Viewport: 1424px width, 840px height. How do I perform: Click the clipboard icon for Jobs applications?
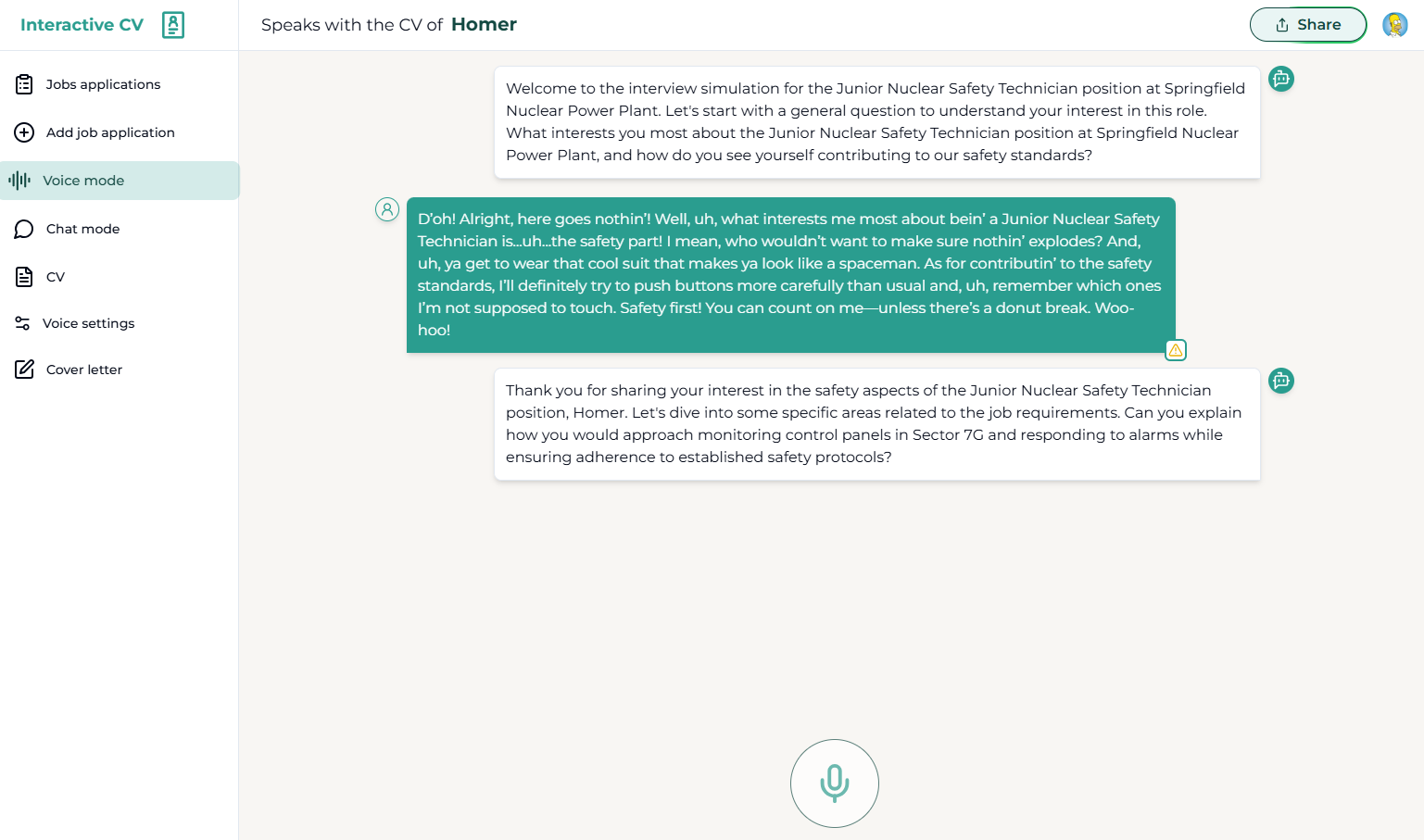(24, 84)
